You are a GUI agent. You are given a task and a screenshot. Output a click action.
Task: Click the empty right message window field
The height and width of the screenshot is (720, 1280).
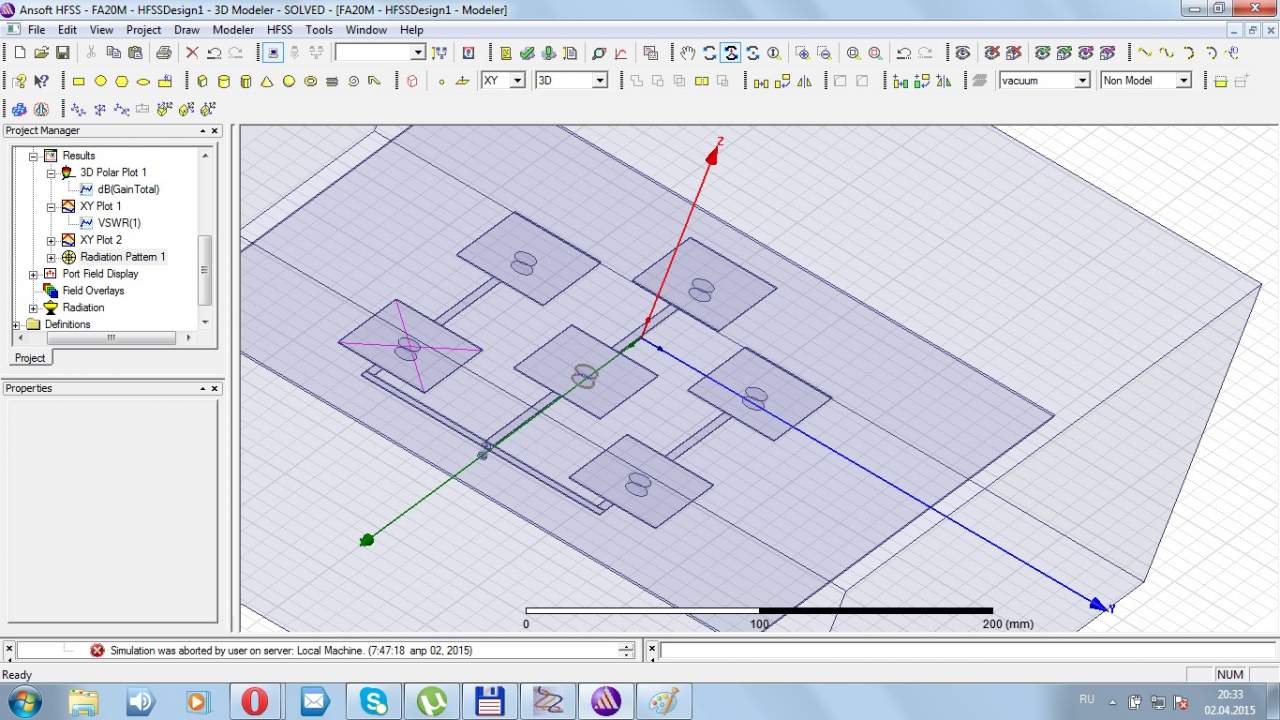[967, 650]
